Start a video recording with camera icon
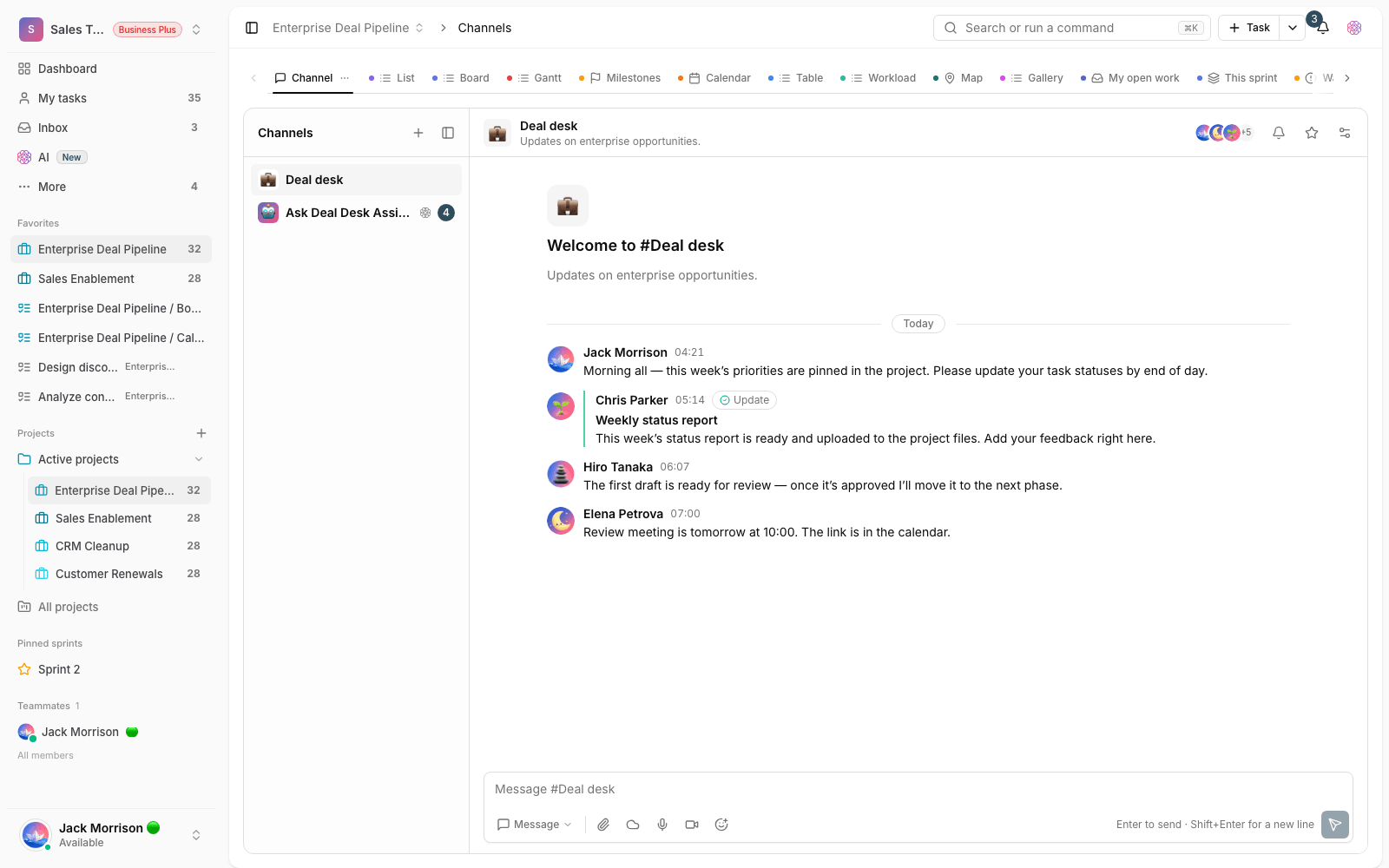The image size is (1389, 868). [x=692, y=825]
